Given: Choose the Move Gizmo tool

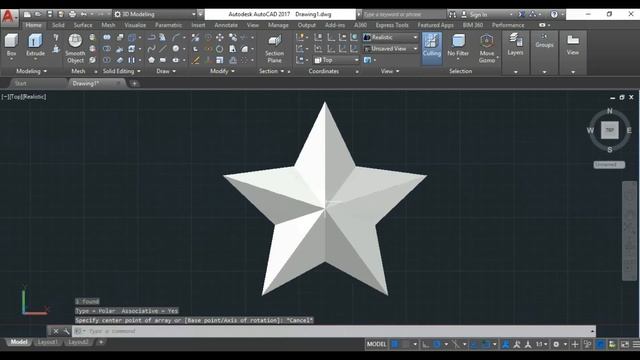Looking at the screenshot, I should (x=487, y=49).
